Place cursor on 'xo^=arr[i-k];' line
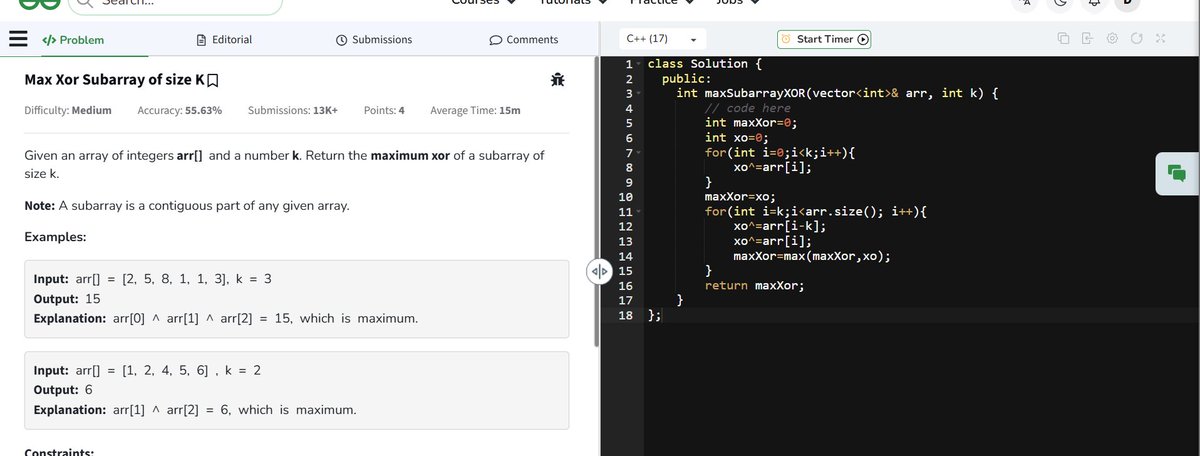Screen dimensions: 1200x456 779,226
